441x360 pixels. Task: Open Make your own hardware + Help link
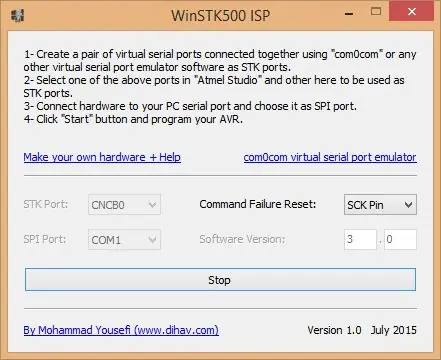(x=102, y=157)
